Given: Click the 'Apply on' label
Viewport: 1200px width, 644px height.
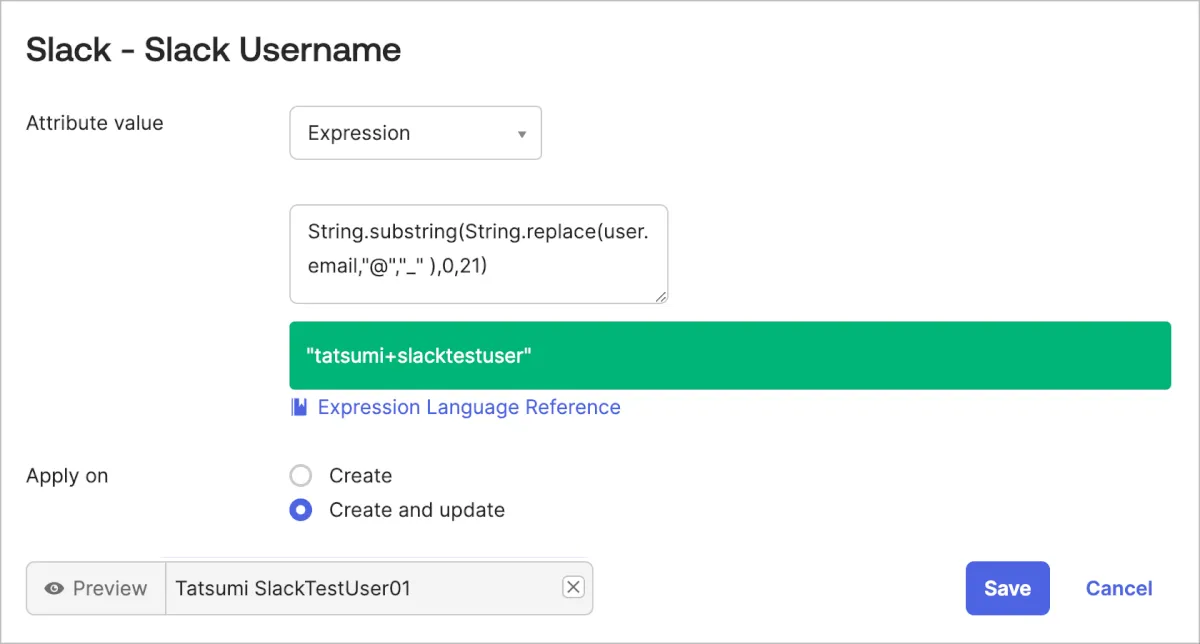Looking at the screenshot, I should 67,476.
